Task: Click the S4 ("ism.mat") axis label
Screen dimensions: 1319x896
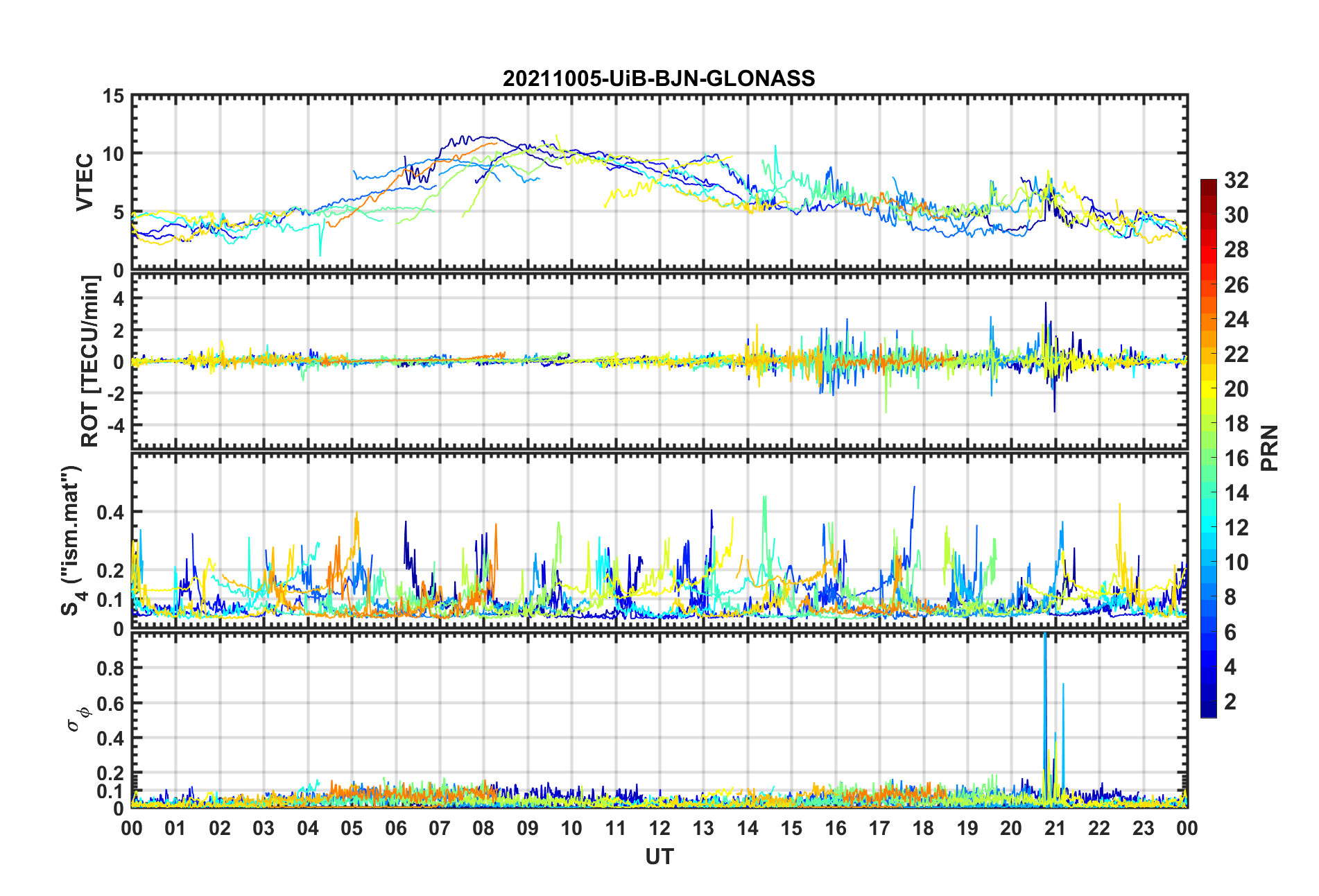Action: pos(71,540)
